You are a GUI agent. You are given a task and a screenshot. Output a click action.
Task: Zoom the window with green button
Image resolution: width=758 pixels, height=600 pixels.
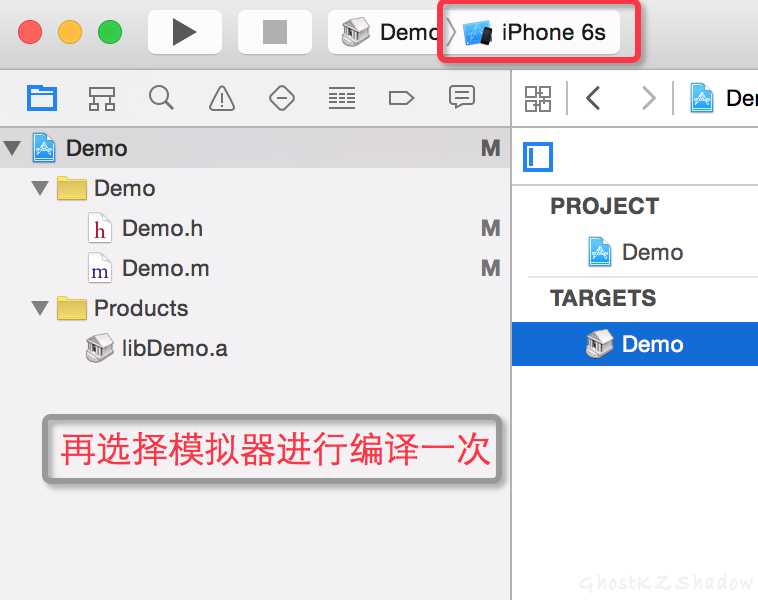click(x=110, y=32)
